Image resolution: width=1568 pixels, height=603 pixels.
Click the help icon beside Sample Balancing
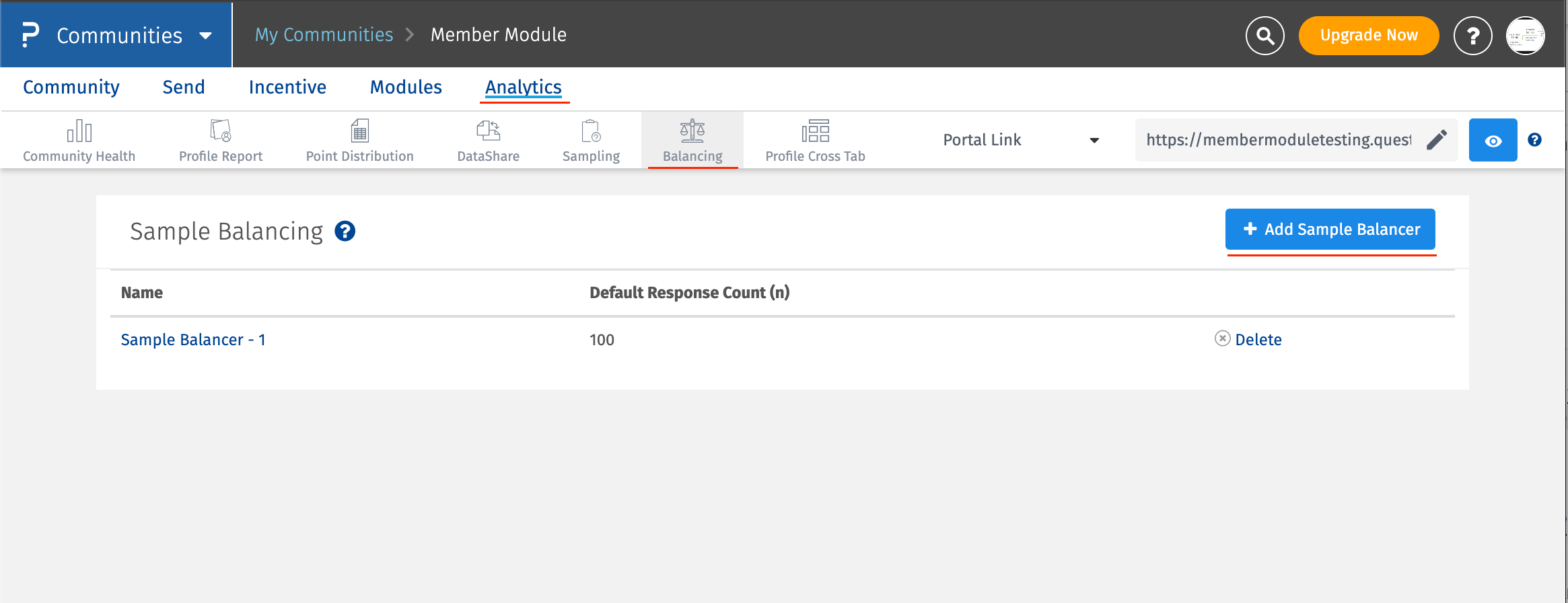[x=345, y=232]
